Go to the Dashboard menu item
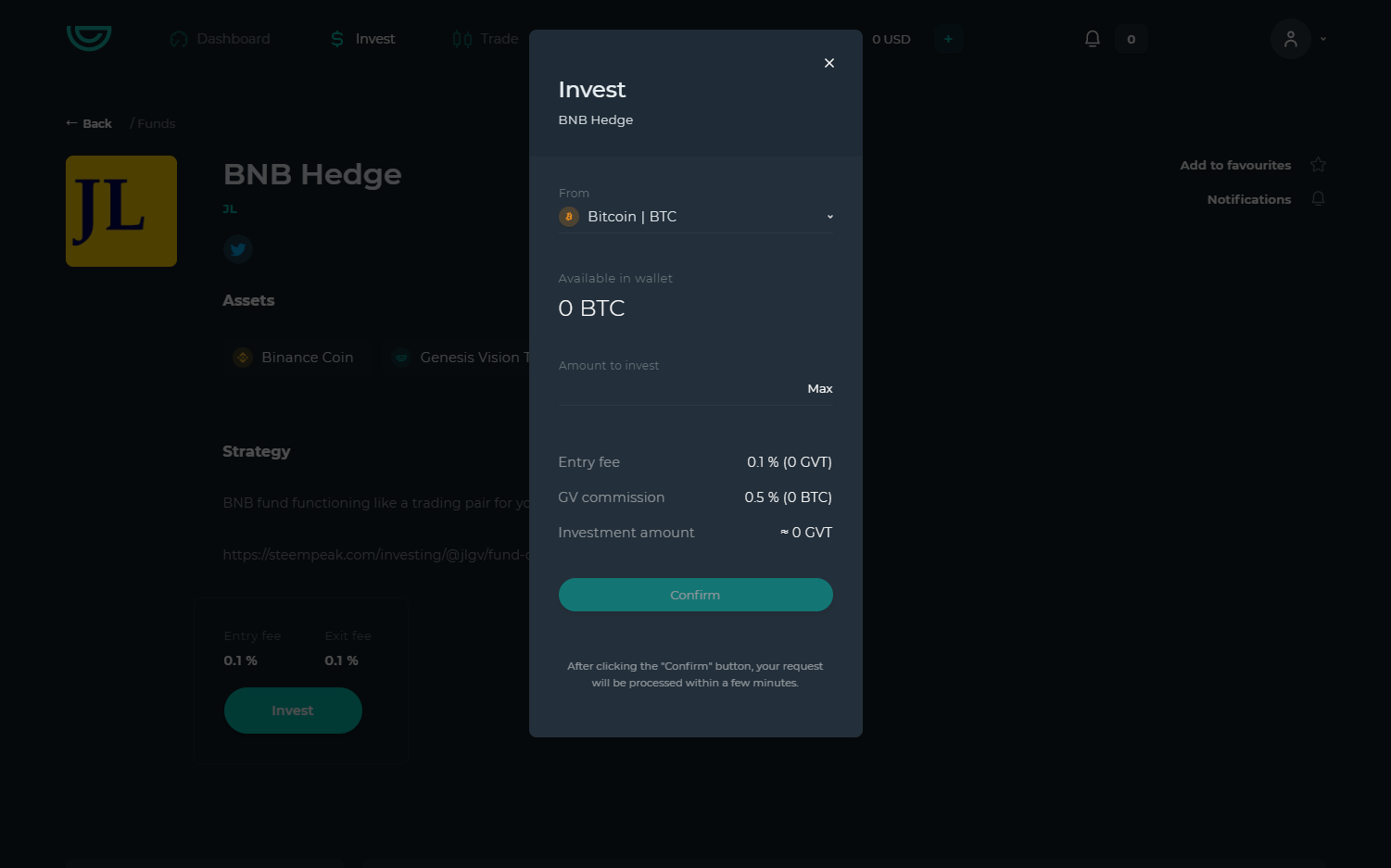Screen dimensions: 1391x868 (x=221, y=39)
